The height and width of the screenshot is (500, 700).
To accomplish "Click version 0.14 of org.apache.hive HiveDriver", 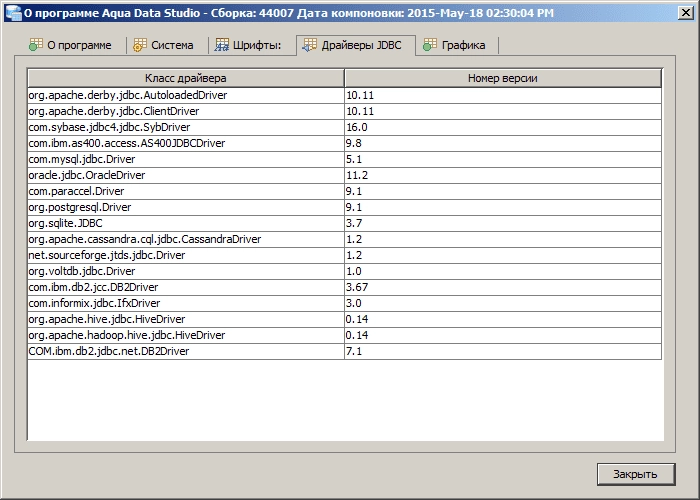I will [x=503, y=320].
